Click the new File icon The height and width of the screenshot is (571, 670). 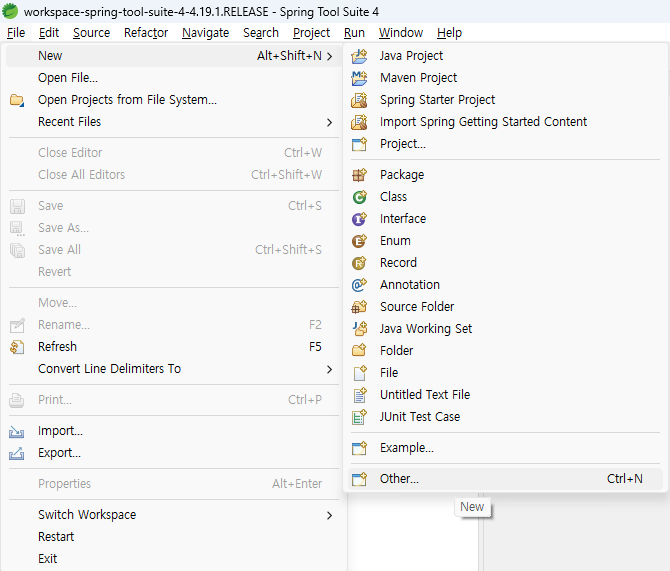pyautogui.click(x=359, y=373)
